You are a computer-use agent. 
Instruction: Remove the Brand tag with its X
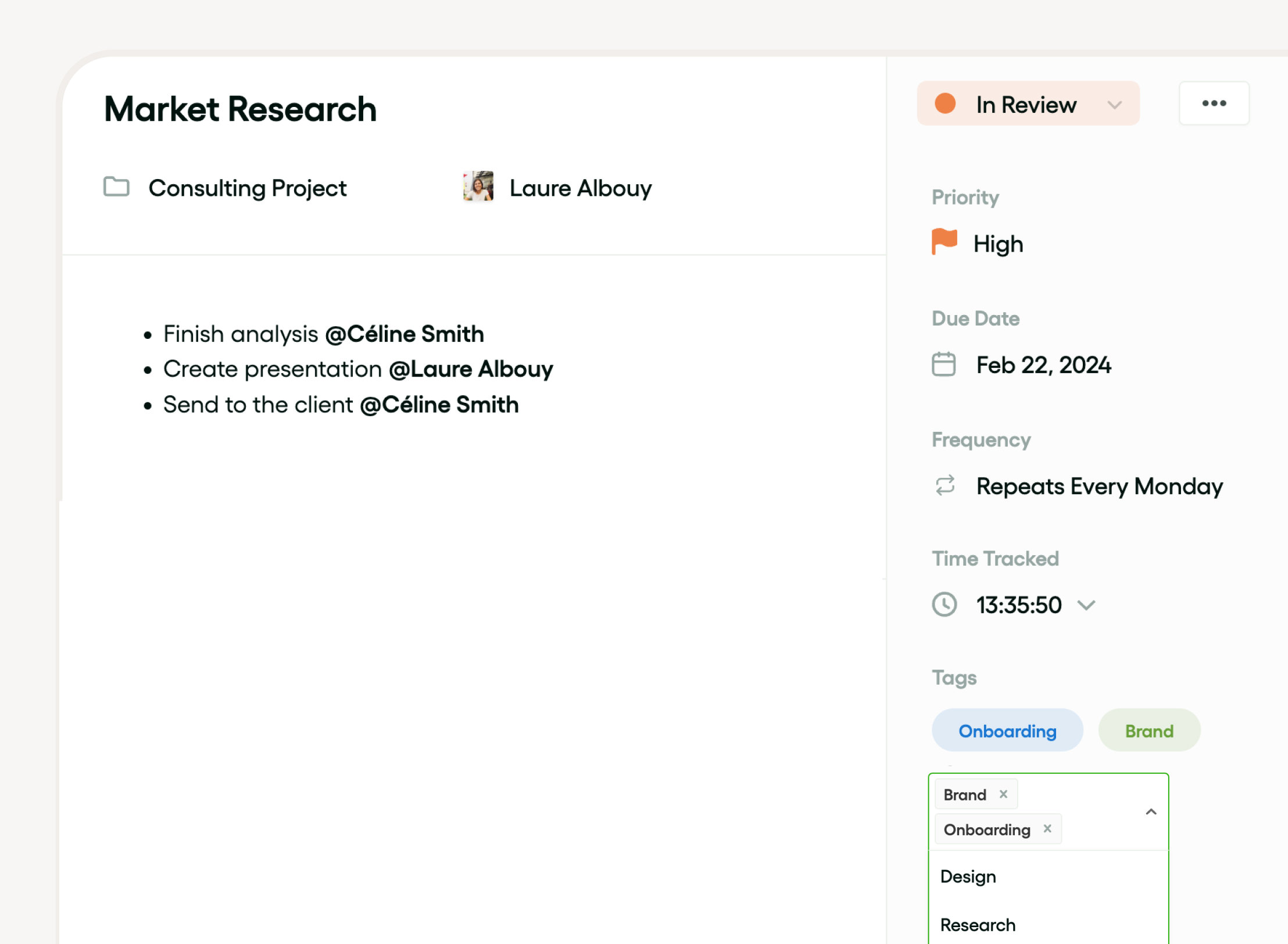[x=1003, y=794]
